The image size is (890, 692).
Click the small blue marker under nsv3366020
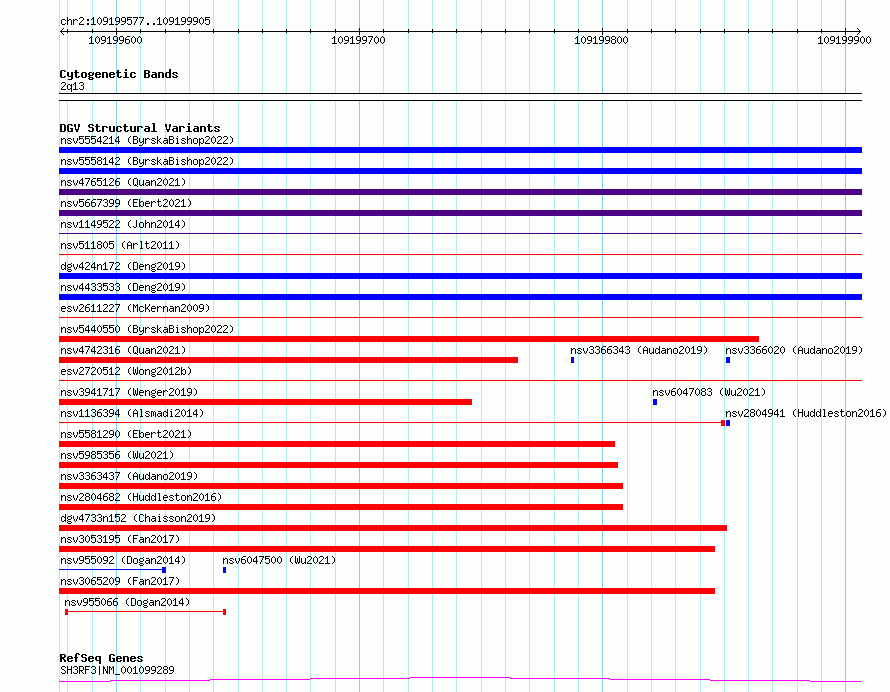point(728,360)
